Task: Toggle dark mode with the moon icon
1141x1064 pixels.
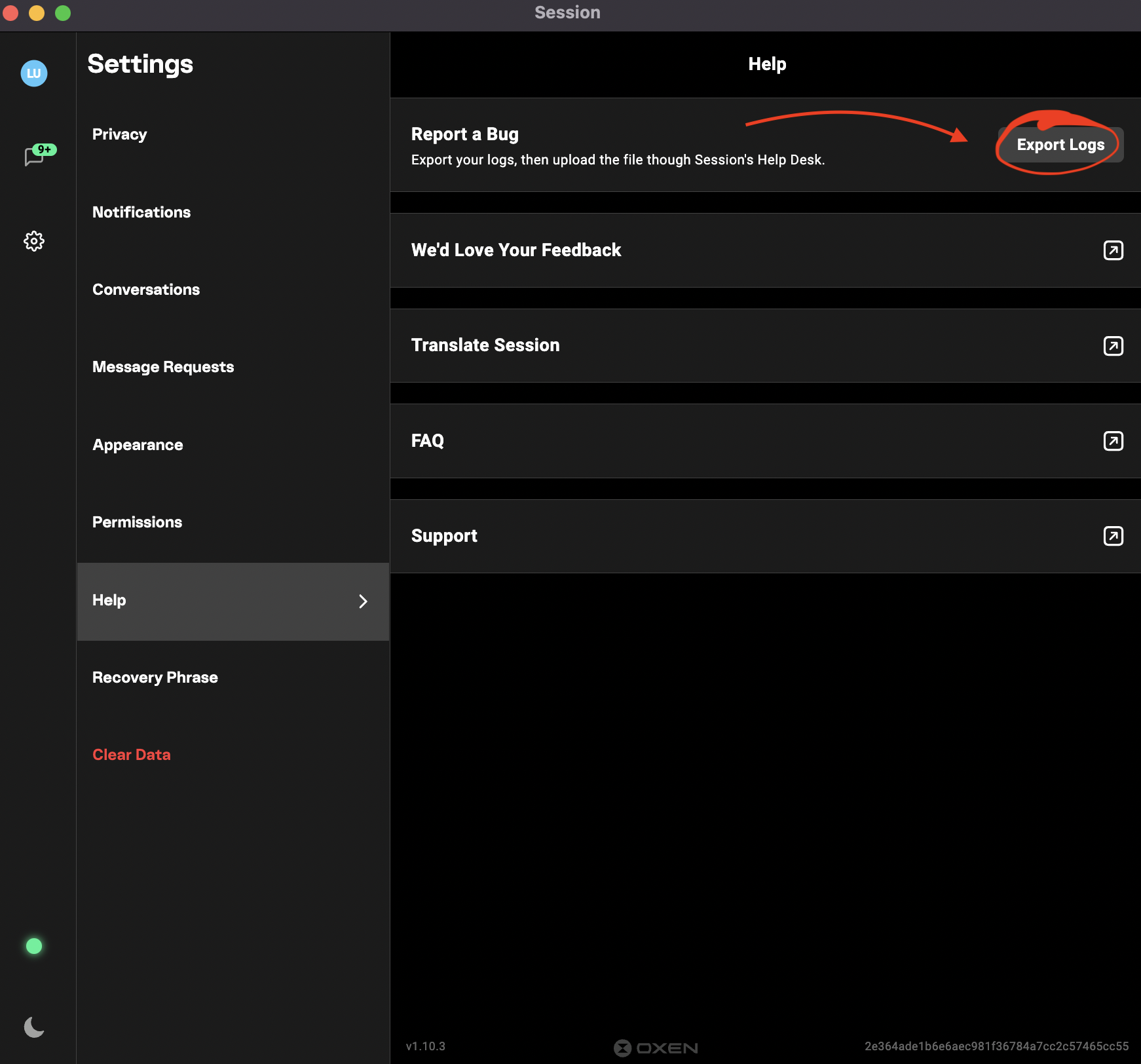Action: tap(34, 1027)
